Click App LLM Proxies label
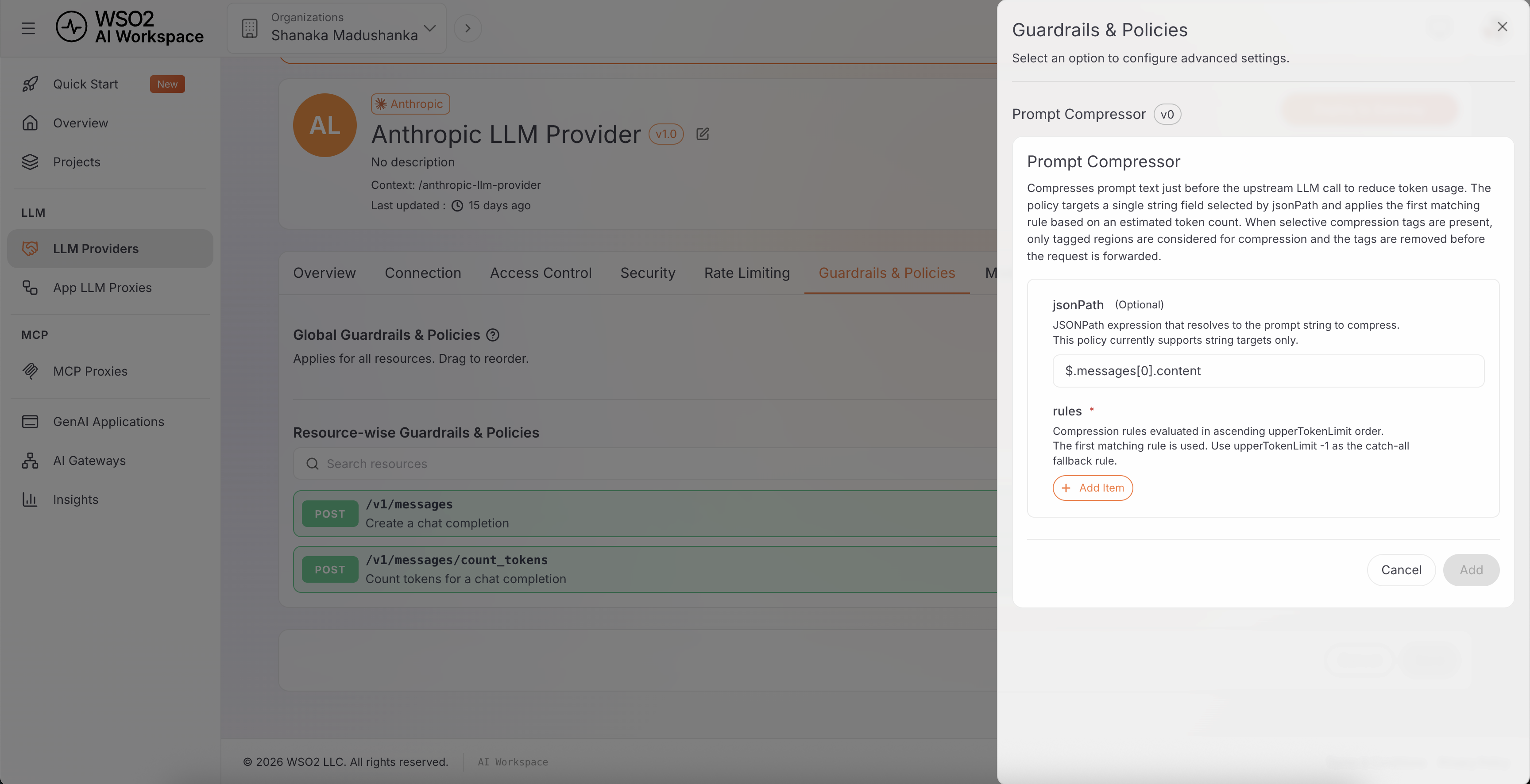This screenshot has width=1530, height=784. point(102,288)
